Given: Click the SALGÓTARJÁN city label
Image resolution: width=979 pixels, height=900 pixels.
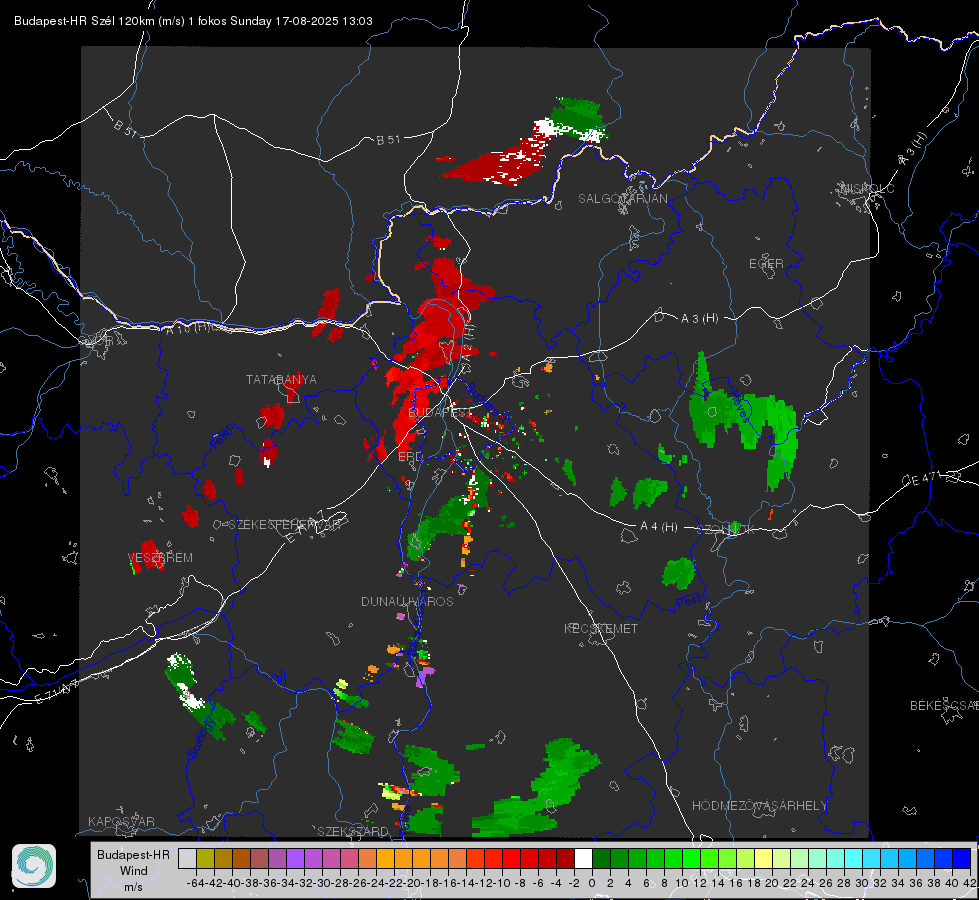Looking at the screenshot, I should coord(622,199).
